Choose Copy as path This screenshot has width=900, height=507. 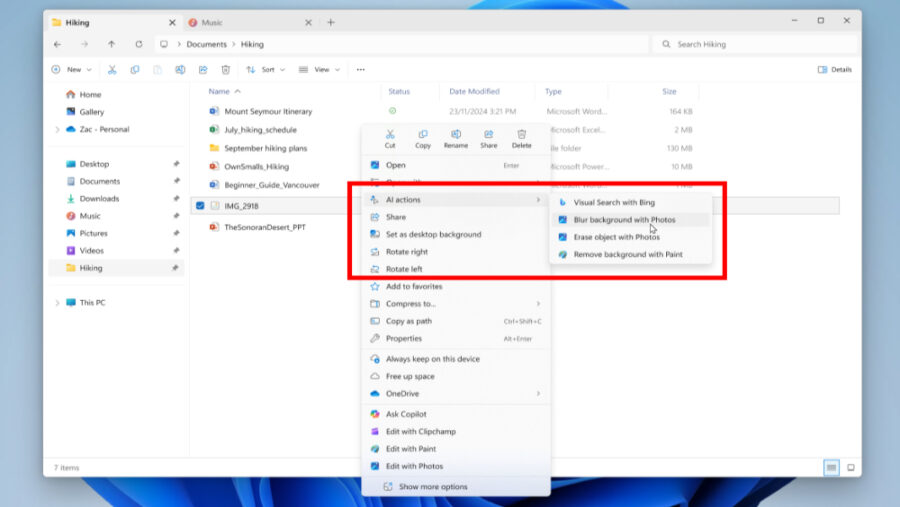pyautogui.click(x=456, y=321)
